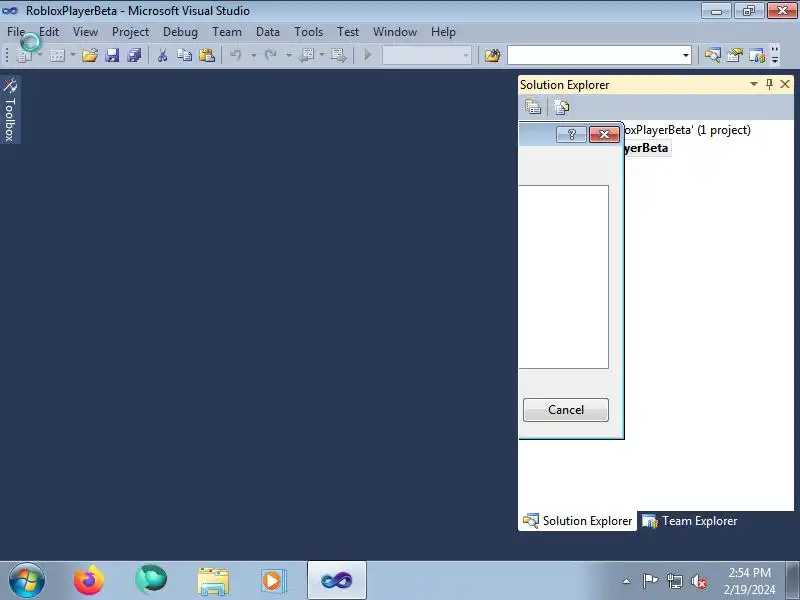Click the Save All icon
The height and width of the screenshot is (600, 800).
[x=134, y=55]
